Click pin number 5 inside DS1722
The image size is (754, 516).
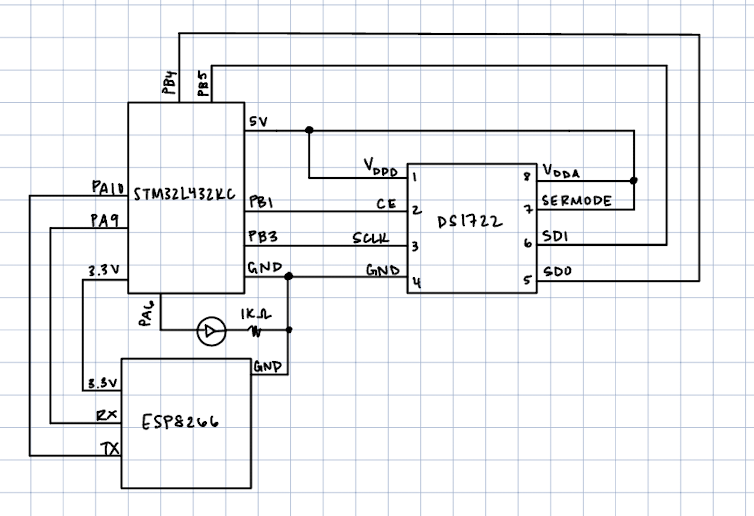[528, 280]
